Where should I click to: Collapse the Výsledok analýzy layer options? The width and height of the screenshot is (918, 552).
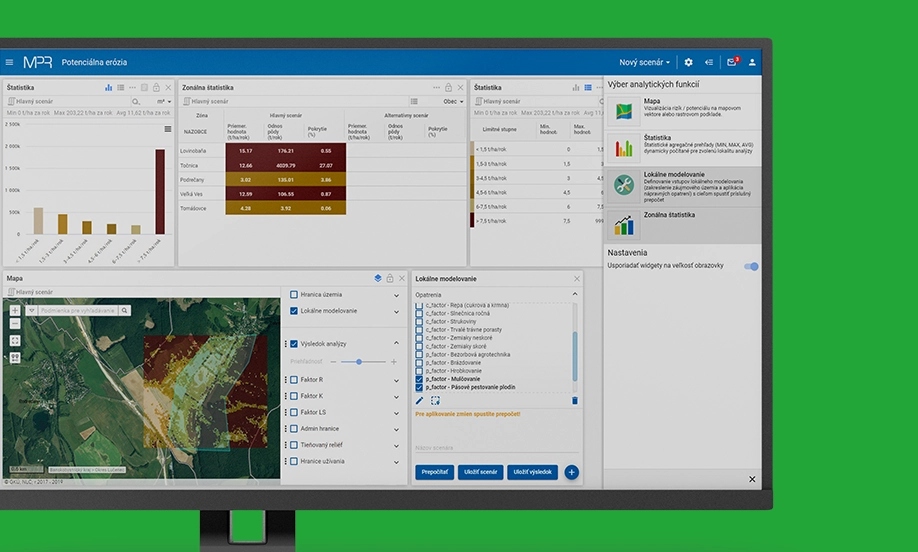point(396,343)
